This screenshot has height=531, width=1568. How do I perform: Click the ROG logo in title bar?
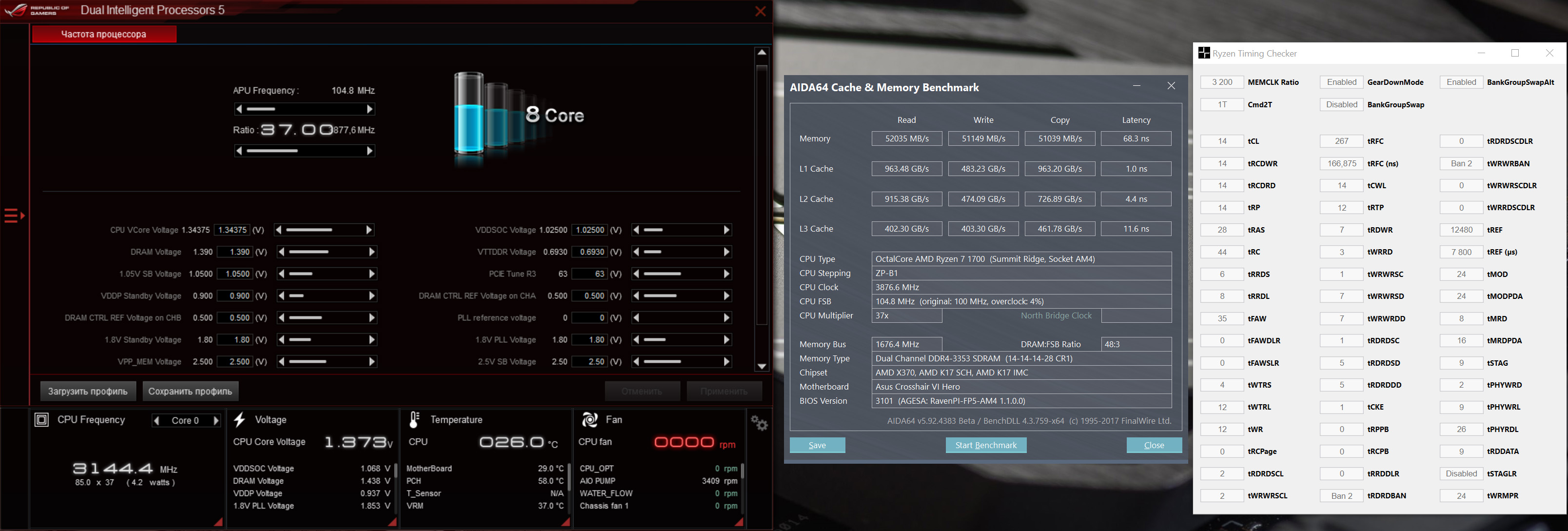click(17, 10)
